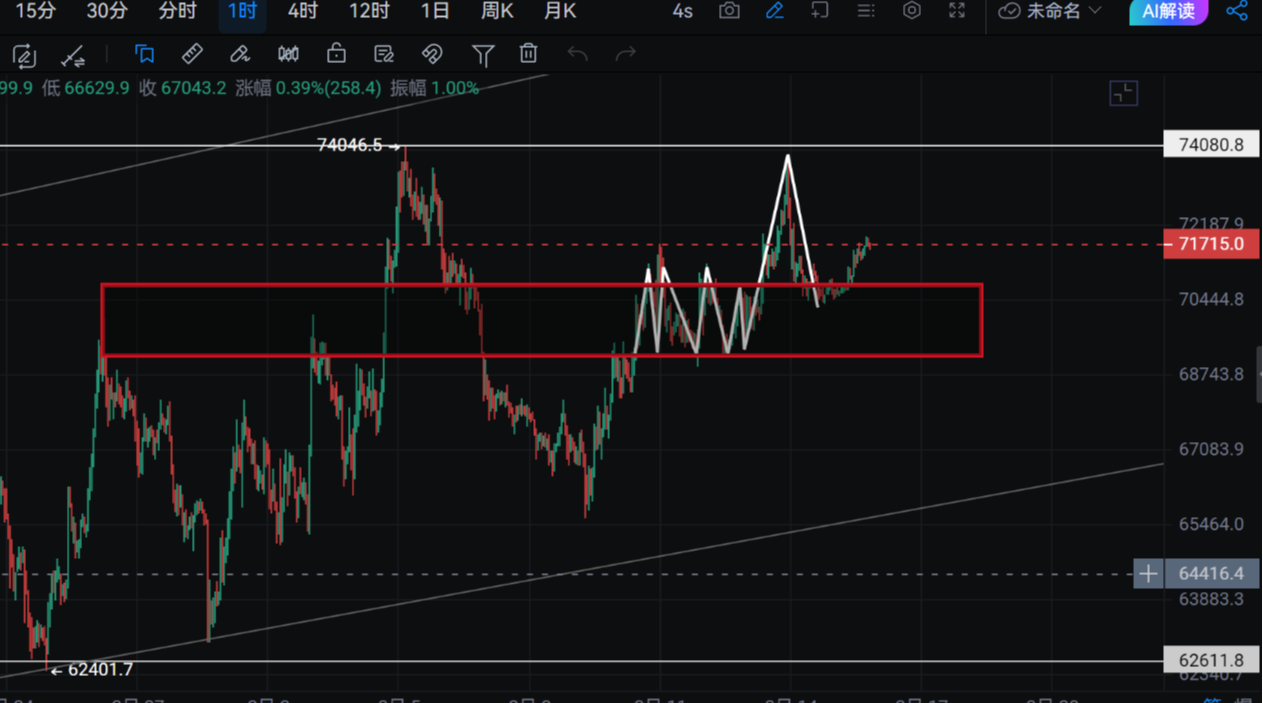Switch to the 15分 timeframe tab

(36, 11)
